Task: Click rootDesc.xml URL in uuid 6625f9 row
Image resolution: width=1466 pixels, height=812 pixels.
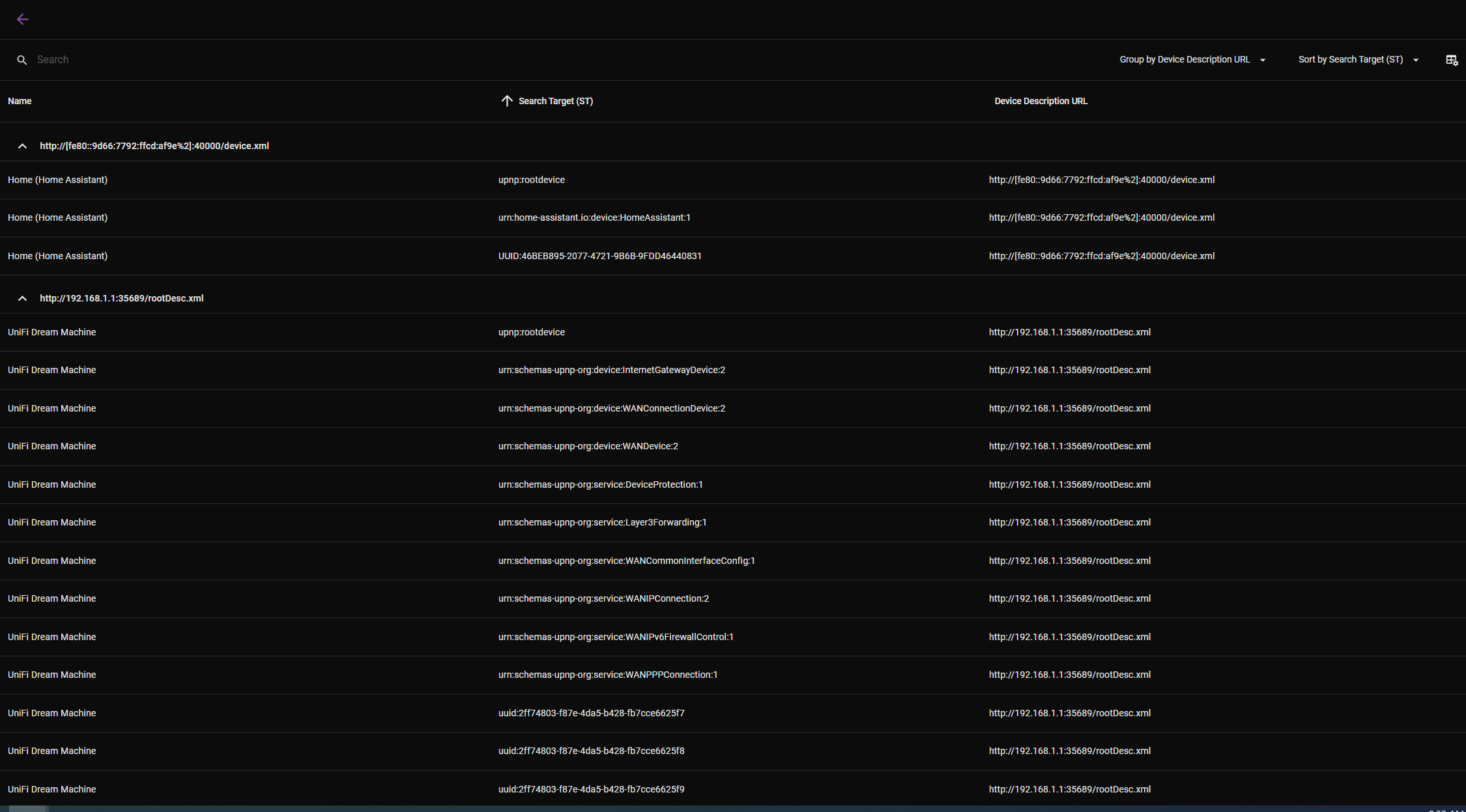Action: (1070, 789)
